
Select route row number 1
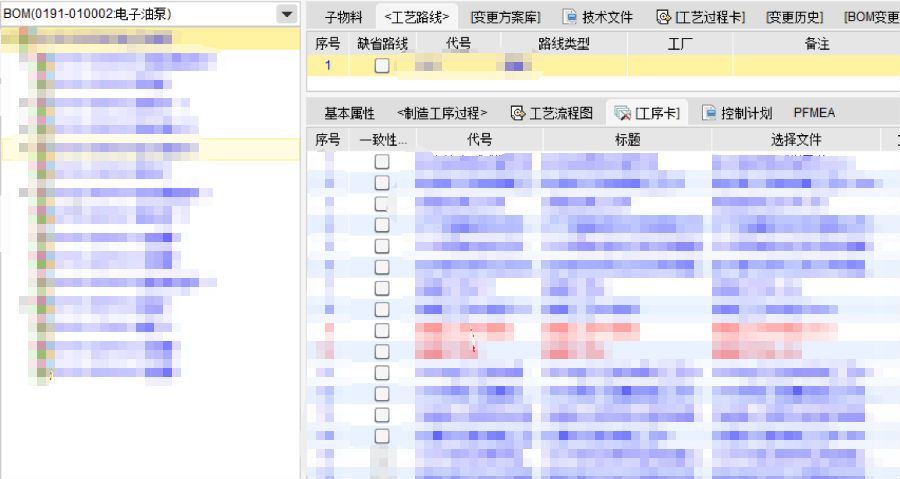[x=328, y=65]
